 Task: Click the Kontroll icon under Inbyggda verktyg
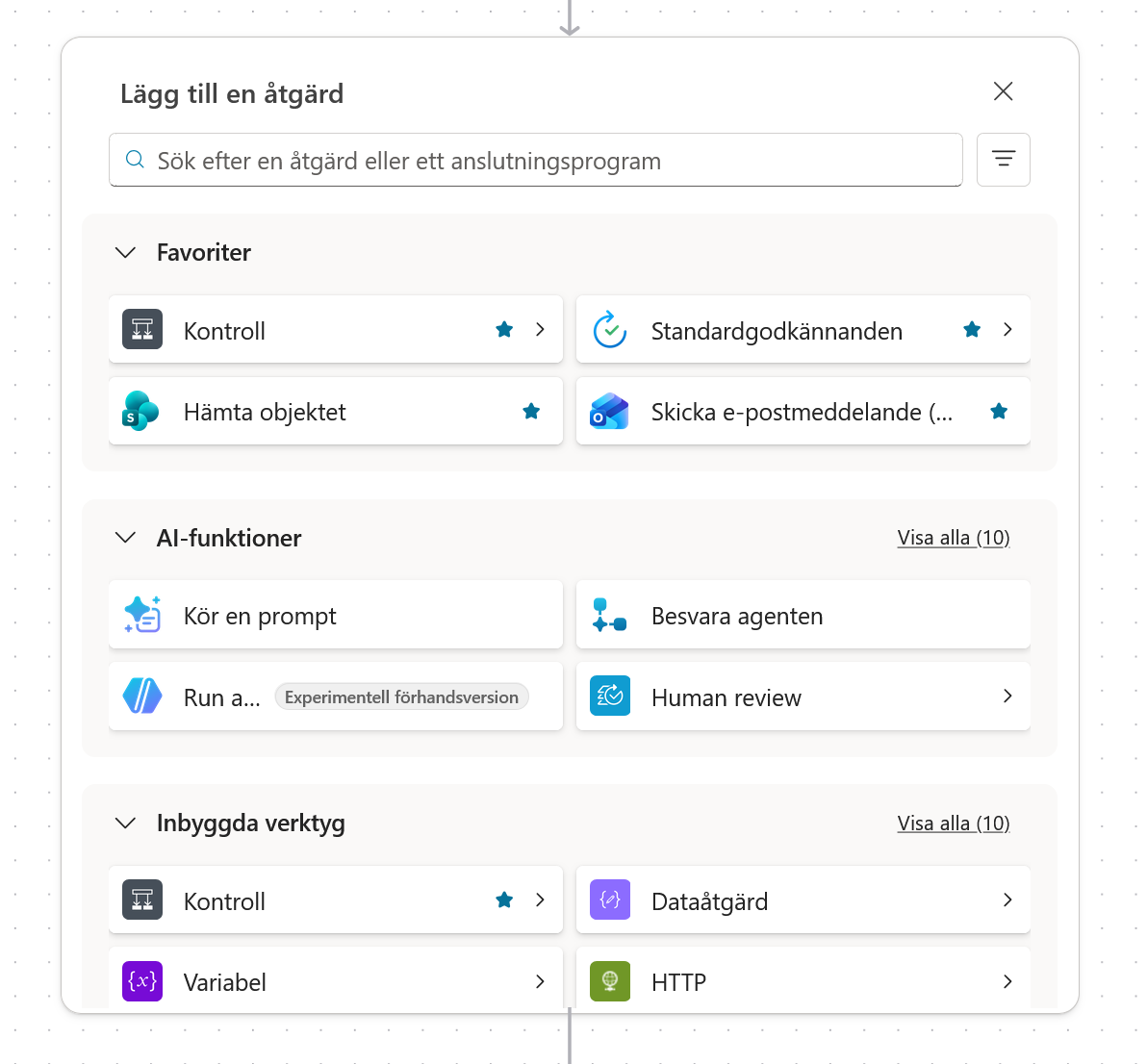[142, 900]
